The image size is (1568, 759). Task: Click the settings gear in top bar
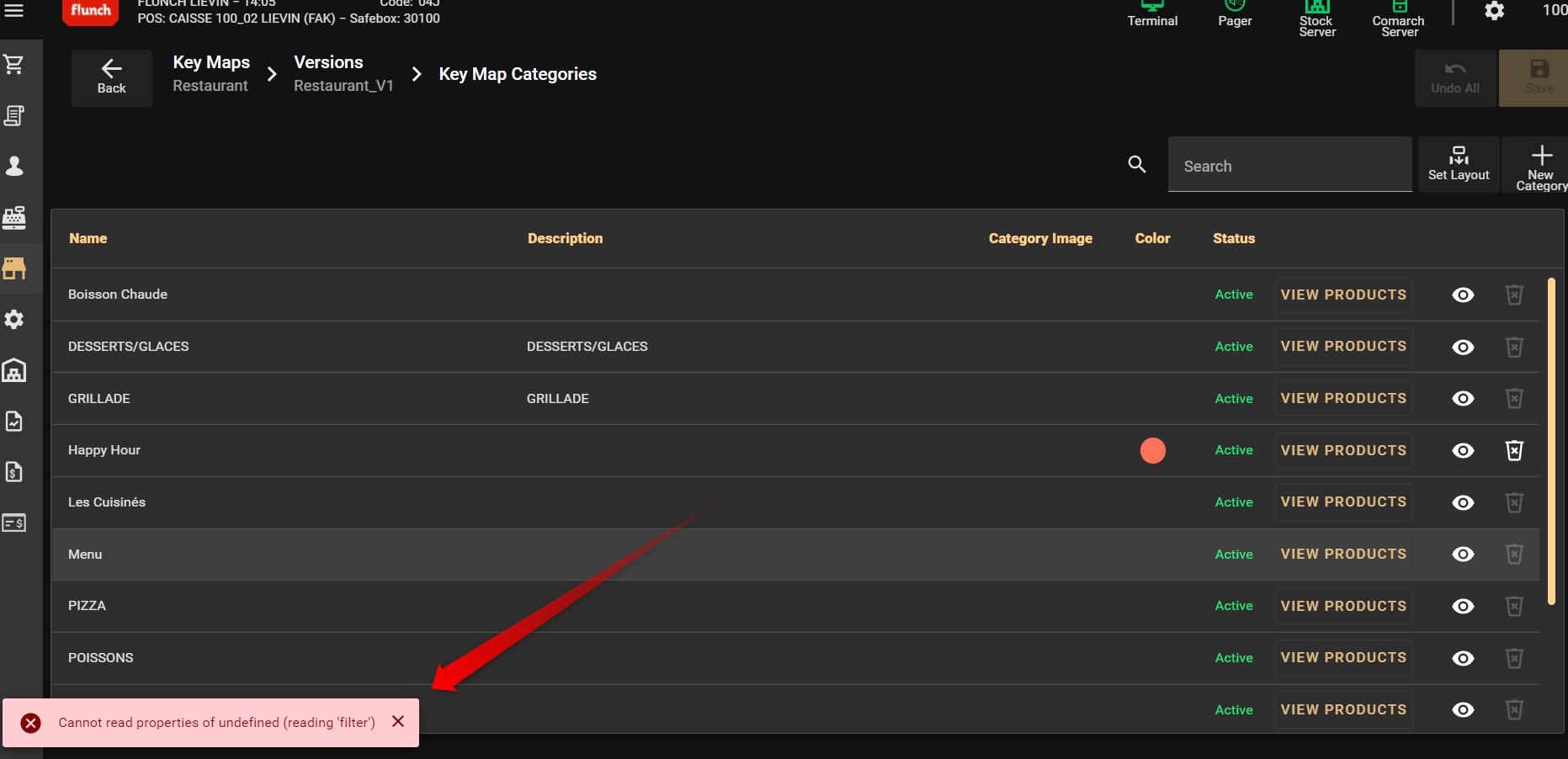coord(1494,11)
